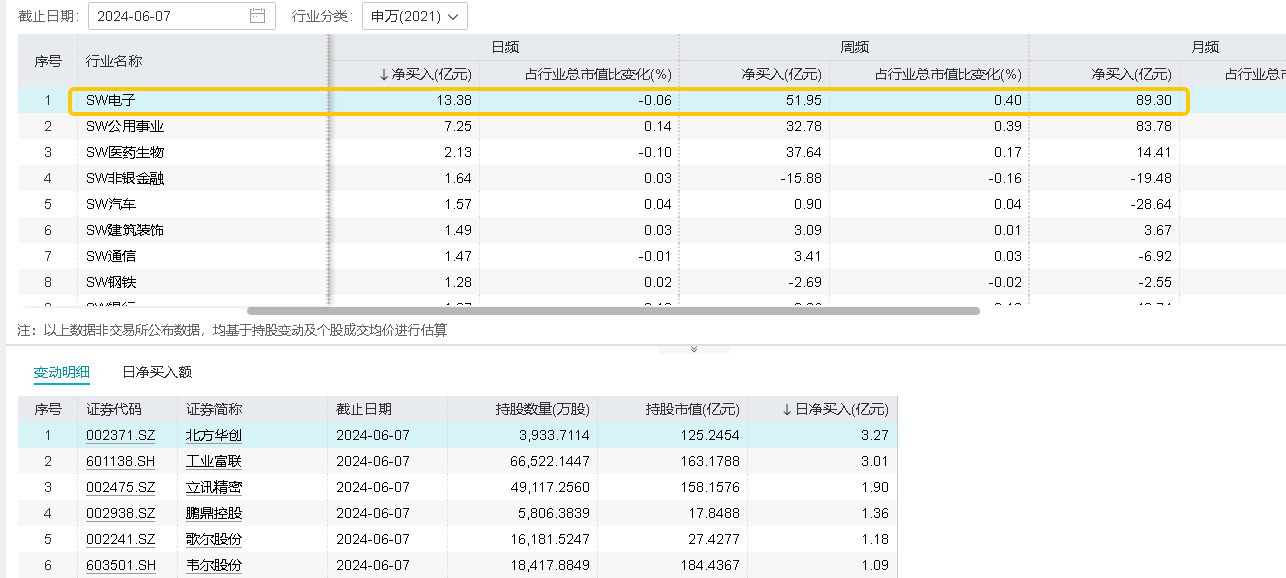Viewport: 1286px width, 578px height.
Task: Select the SW医药生物 industry row
Action: (x=125, y=152)
